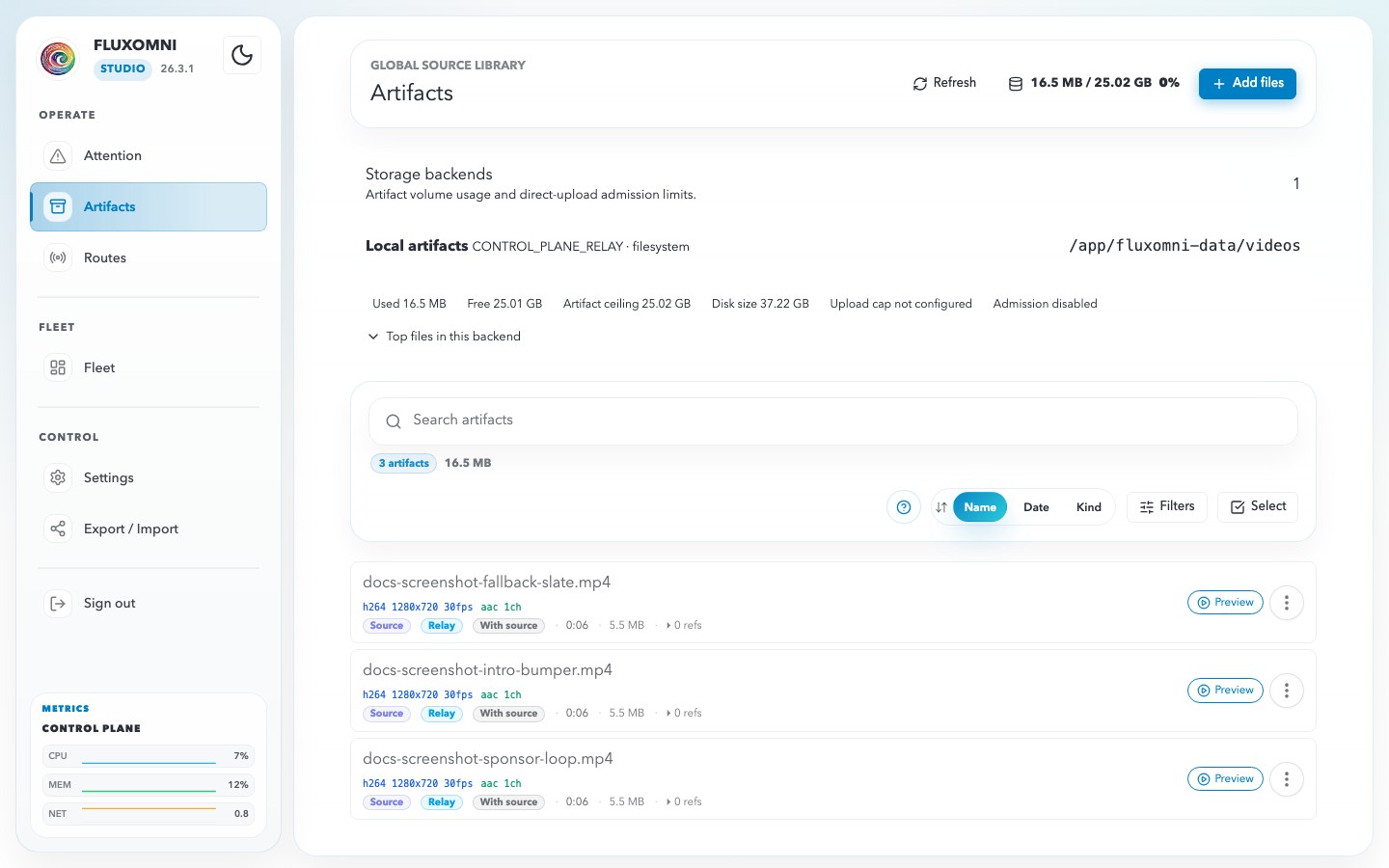Screen dimensions: 1389x868
Task: Preview docs-screenshot-fallback-slate.mp4
Action: click(1225, 603)
